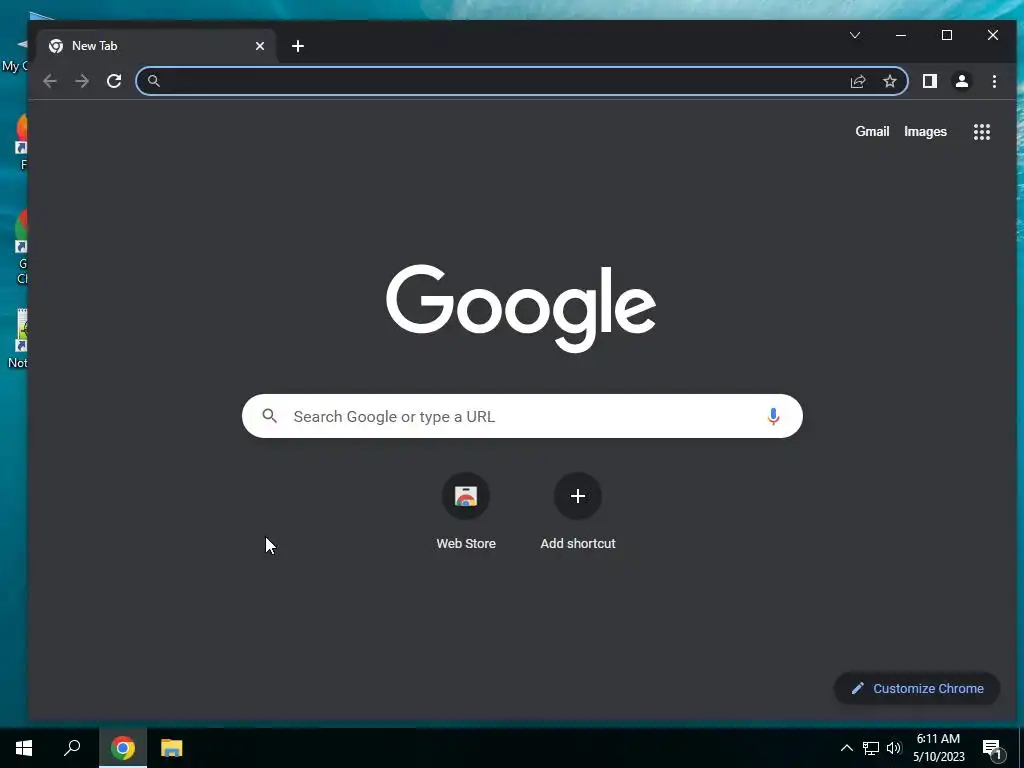Add shortcut plus tile
Screen dimensions: 1024x768
point(578,512)
